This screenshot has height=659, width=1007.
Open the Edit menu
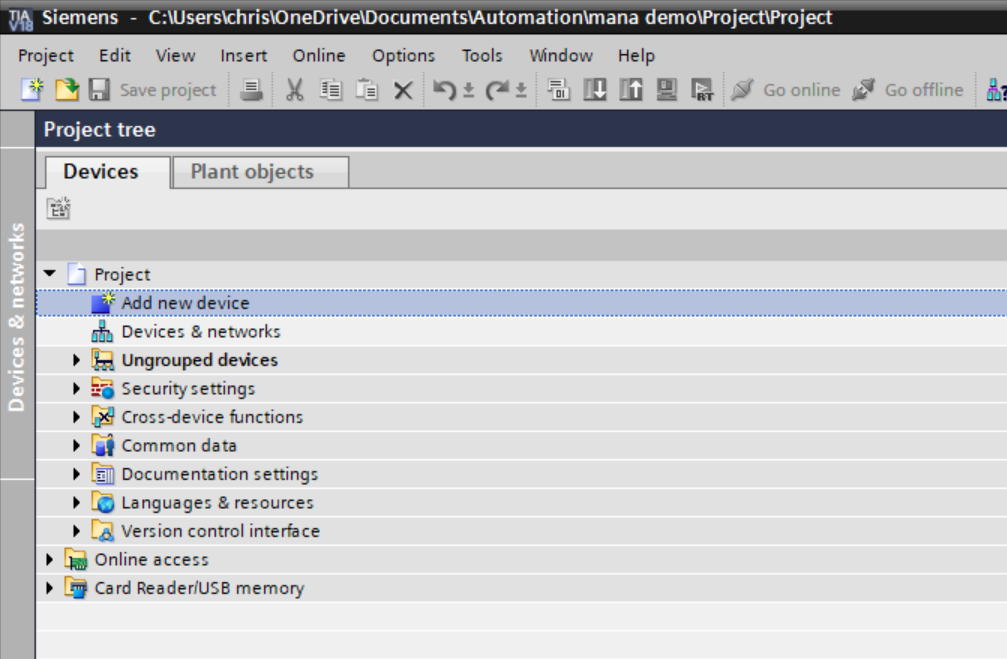pos(115,56)
